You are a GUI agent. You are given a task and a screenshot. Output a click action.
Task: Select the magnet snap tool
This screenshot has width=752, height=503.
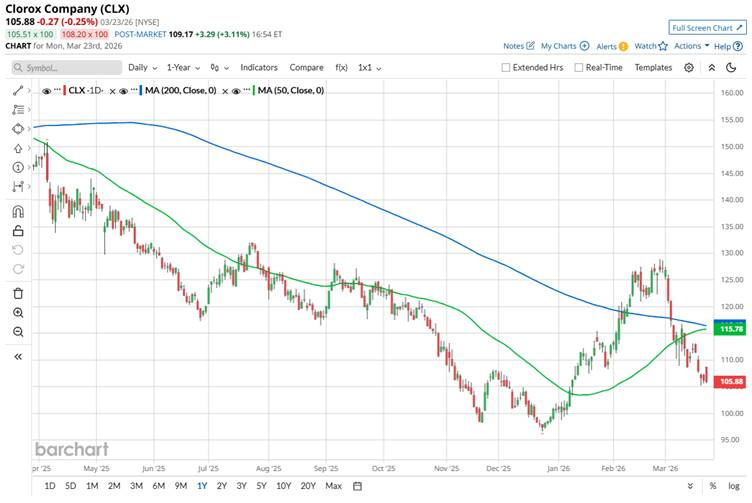tap(18, 211)
